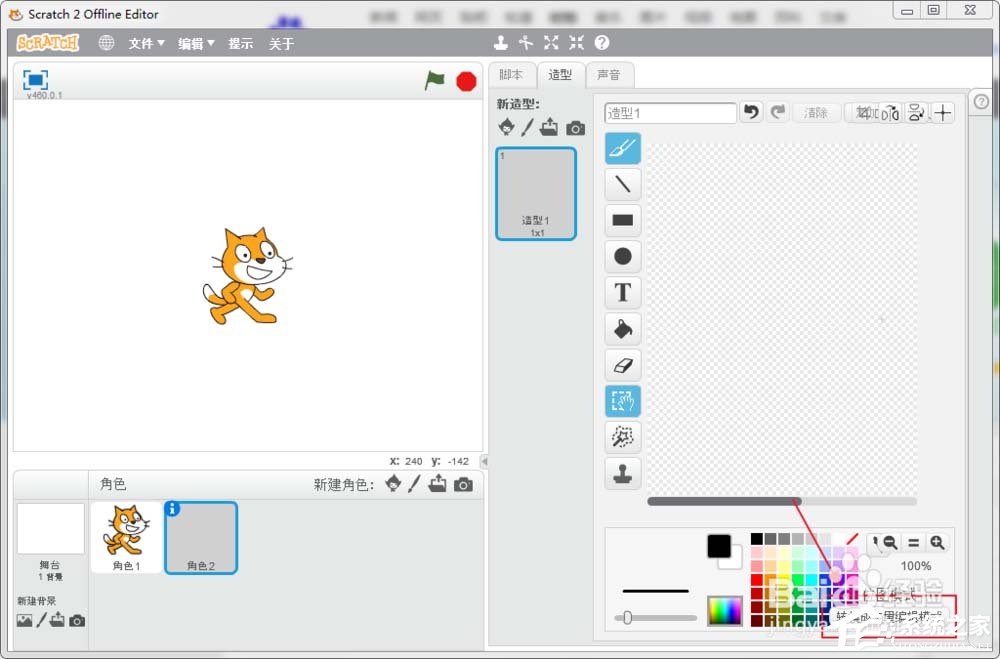Viewport: 1000px width, 659px height.
Task: Select the Brush tool
Action: click(622, 148)
